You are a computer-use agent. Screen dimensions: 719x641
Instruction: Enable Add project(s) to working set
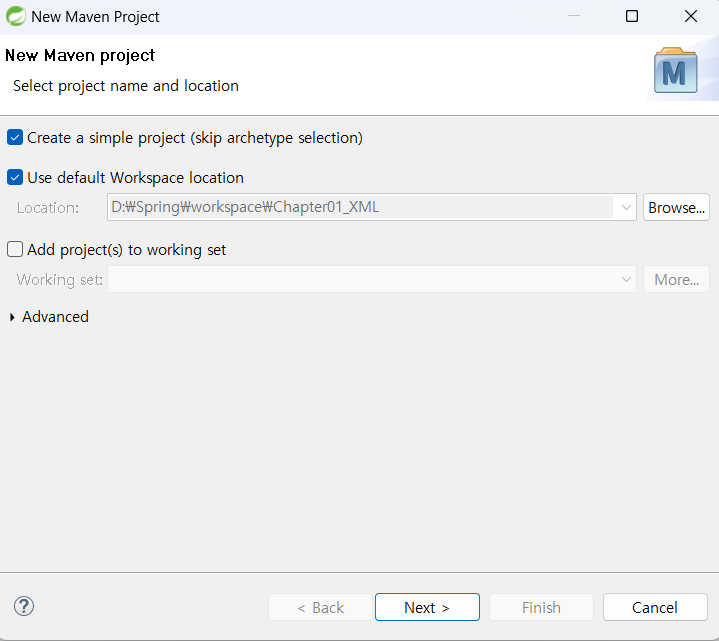click(x=15, y=249)
